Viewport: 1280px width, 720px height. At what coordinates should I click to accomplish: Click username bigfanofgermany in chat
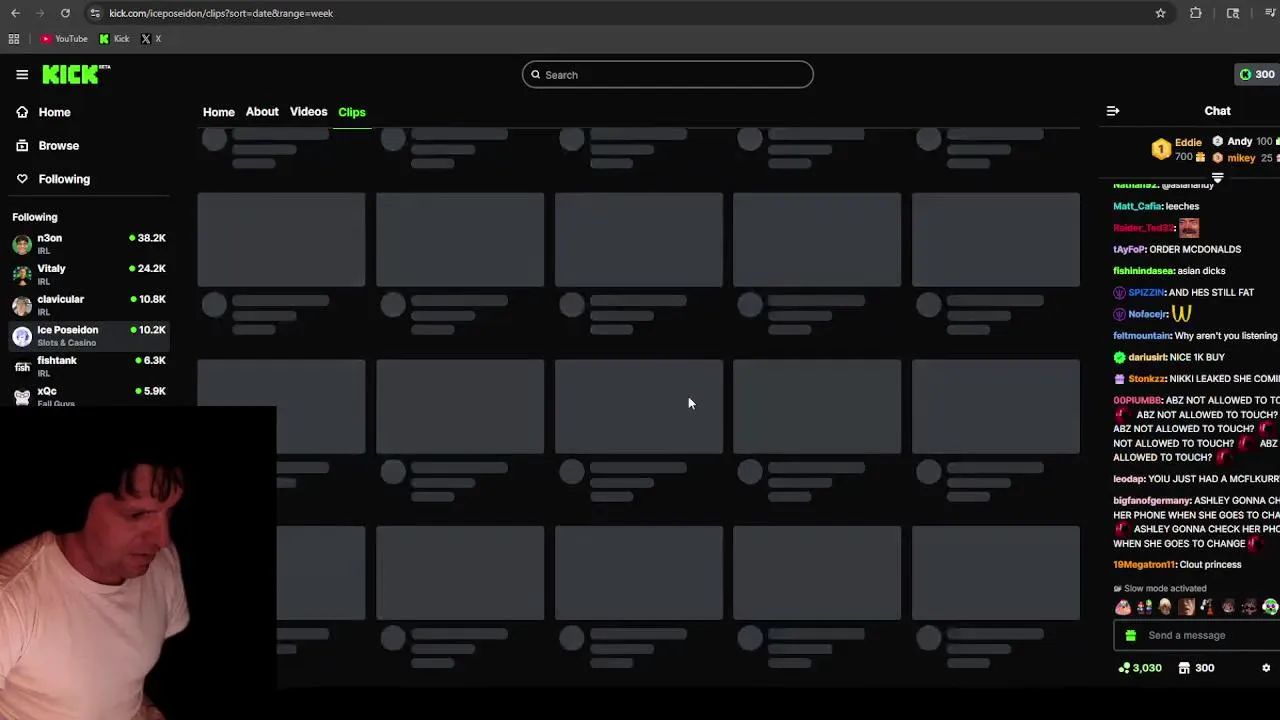(x=1152, y=500)
